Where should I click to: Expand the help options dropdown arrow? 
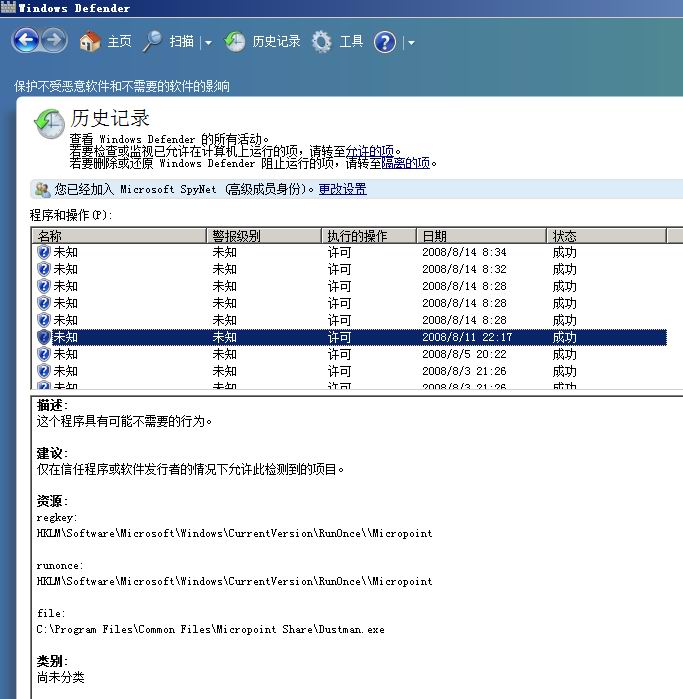(x=411, y=43)
